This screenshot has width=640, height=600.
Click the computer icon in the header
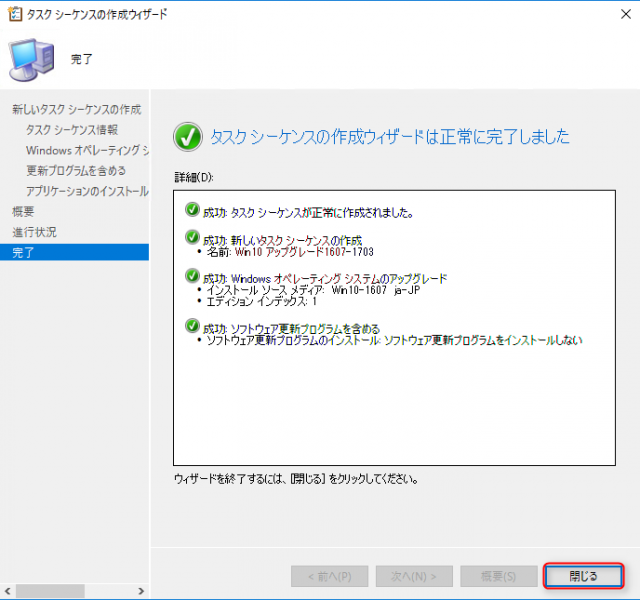(x=32, y=60)
